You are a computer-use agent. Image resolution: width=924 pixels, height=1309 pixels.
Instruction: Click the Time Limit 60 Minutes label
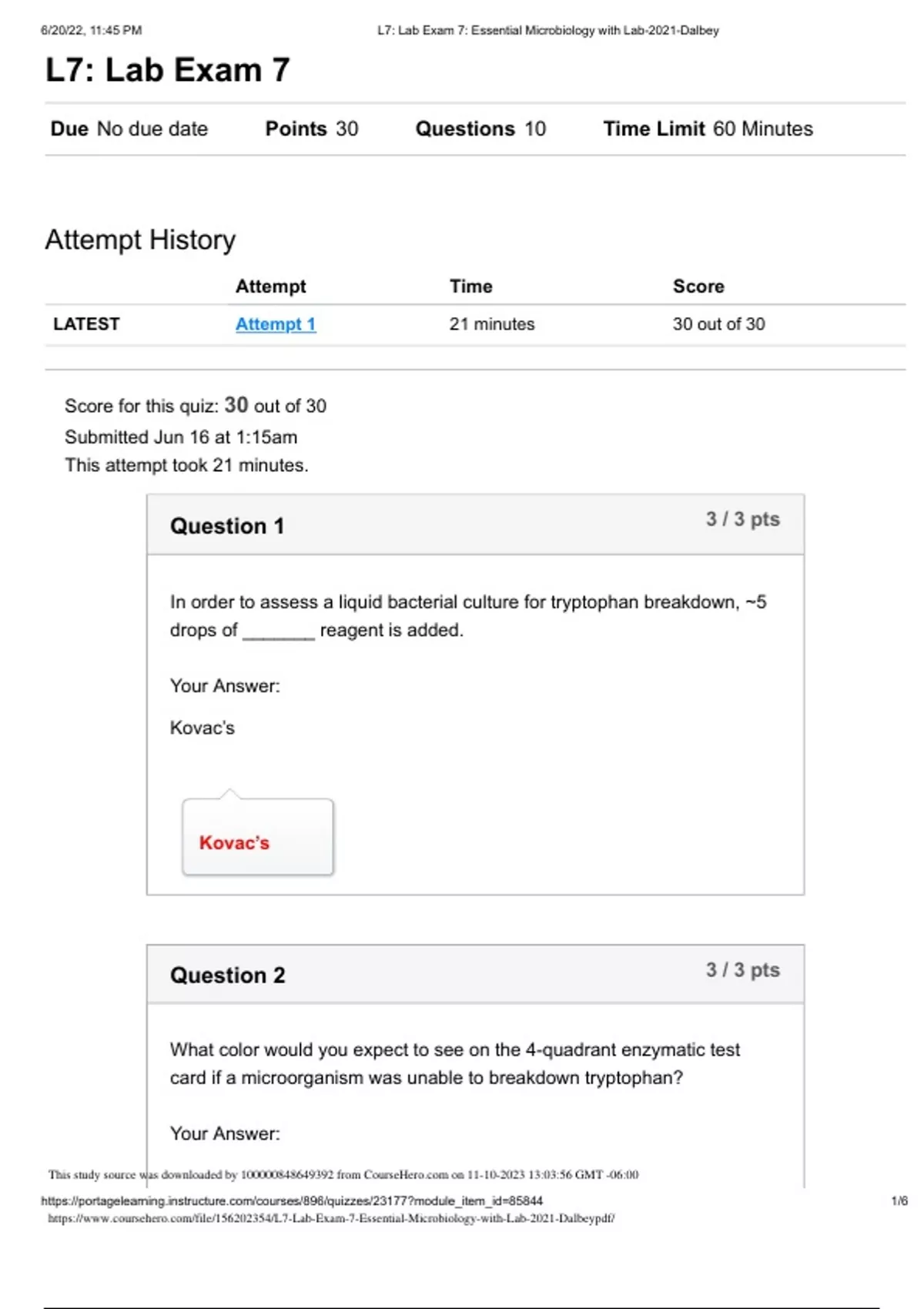point(708,129)
